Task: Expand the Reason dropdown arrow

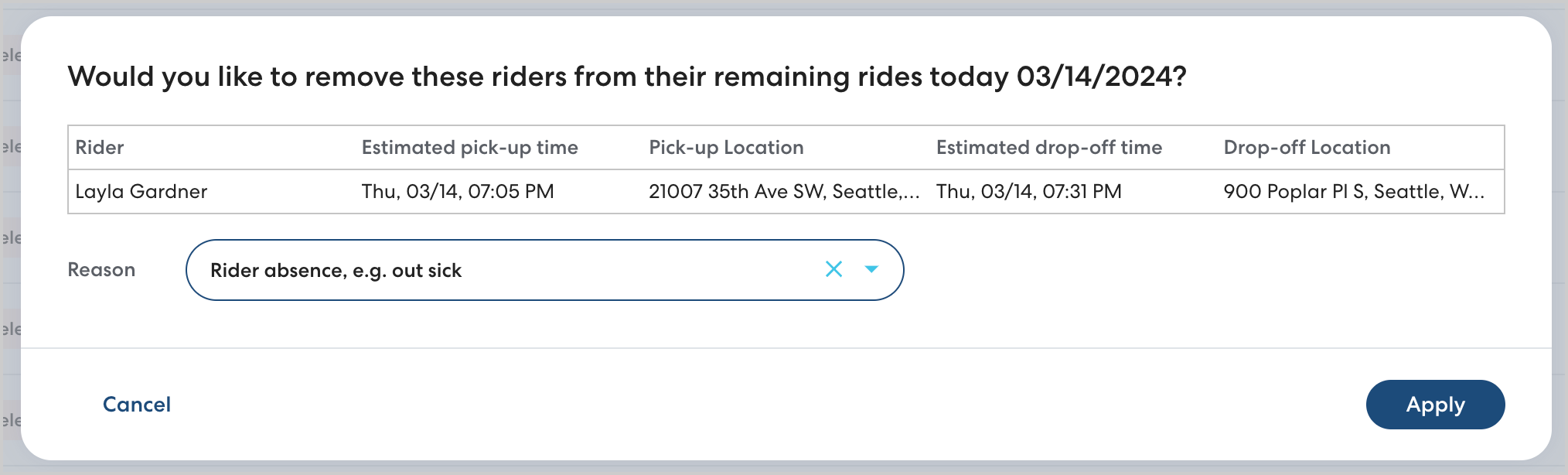Action: (x=871, y=269)
